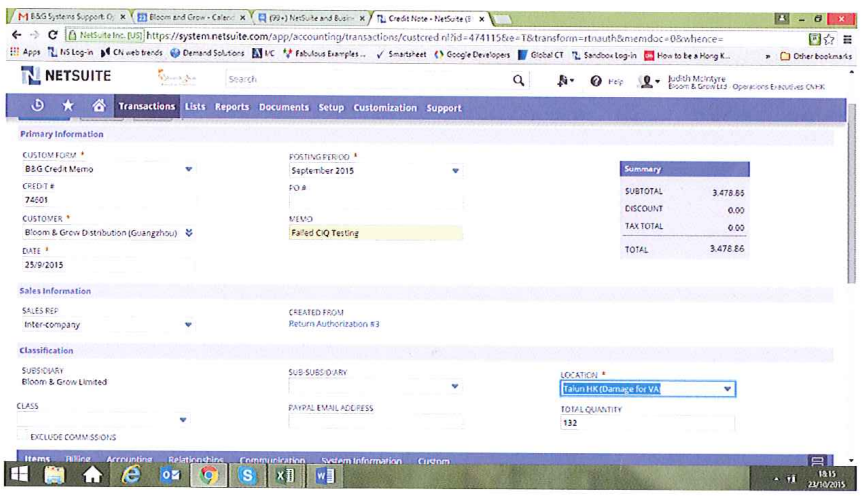Open Word from the taskbar
Image resolution: width=861 pixels, height=496 pixels.
point(325,475)
